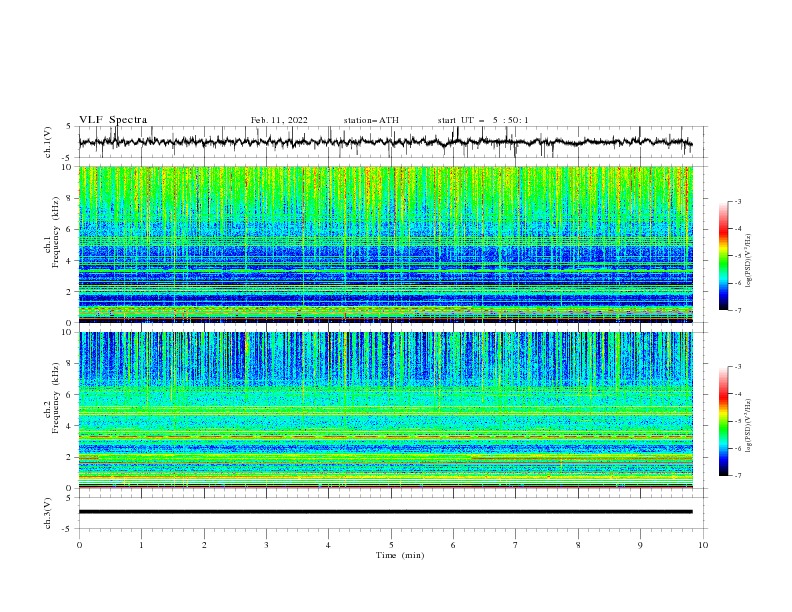Viewport: 792px width, 612px height.
Task: Click the "Time (min)" axis title
Action: click(x=400, y=555)
